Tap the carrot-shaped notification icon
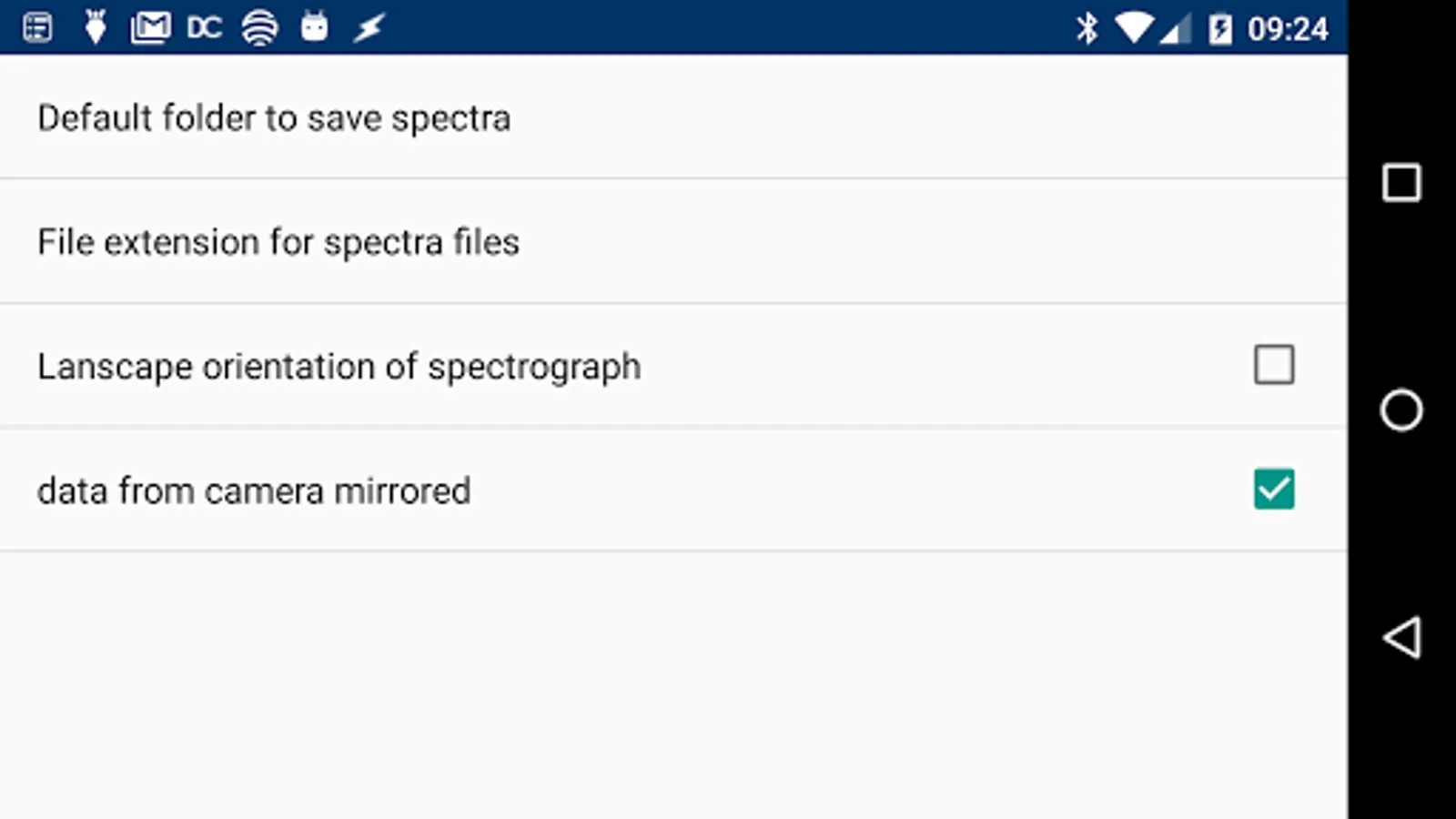The image size is (1456, 819). 95,27
